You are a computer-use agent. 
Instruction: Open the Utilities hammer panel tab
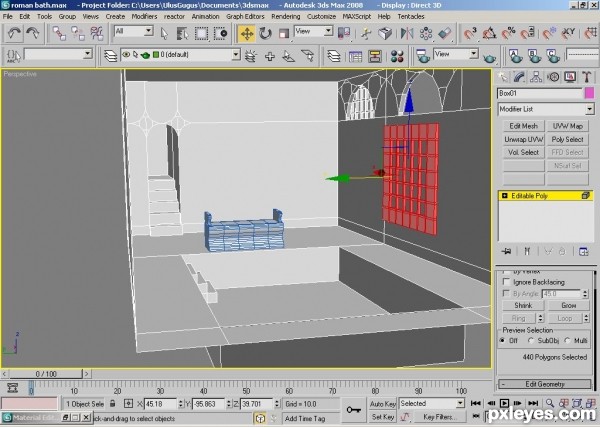587,77
